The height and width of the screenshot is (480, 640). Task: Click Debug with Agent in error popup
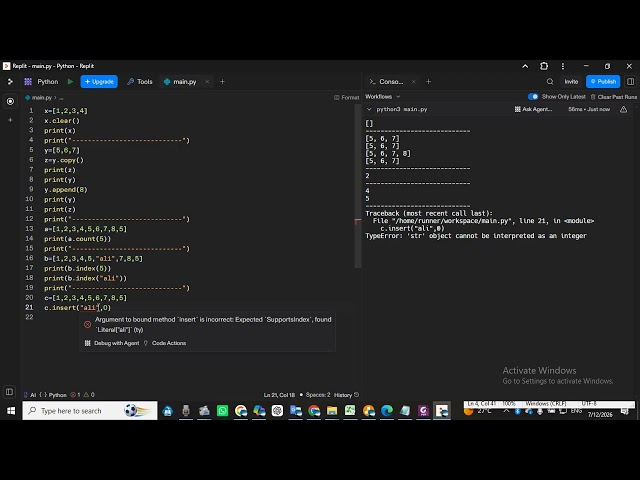[x=112, y=343]
